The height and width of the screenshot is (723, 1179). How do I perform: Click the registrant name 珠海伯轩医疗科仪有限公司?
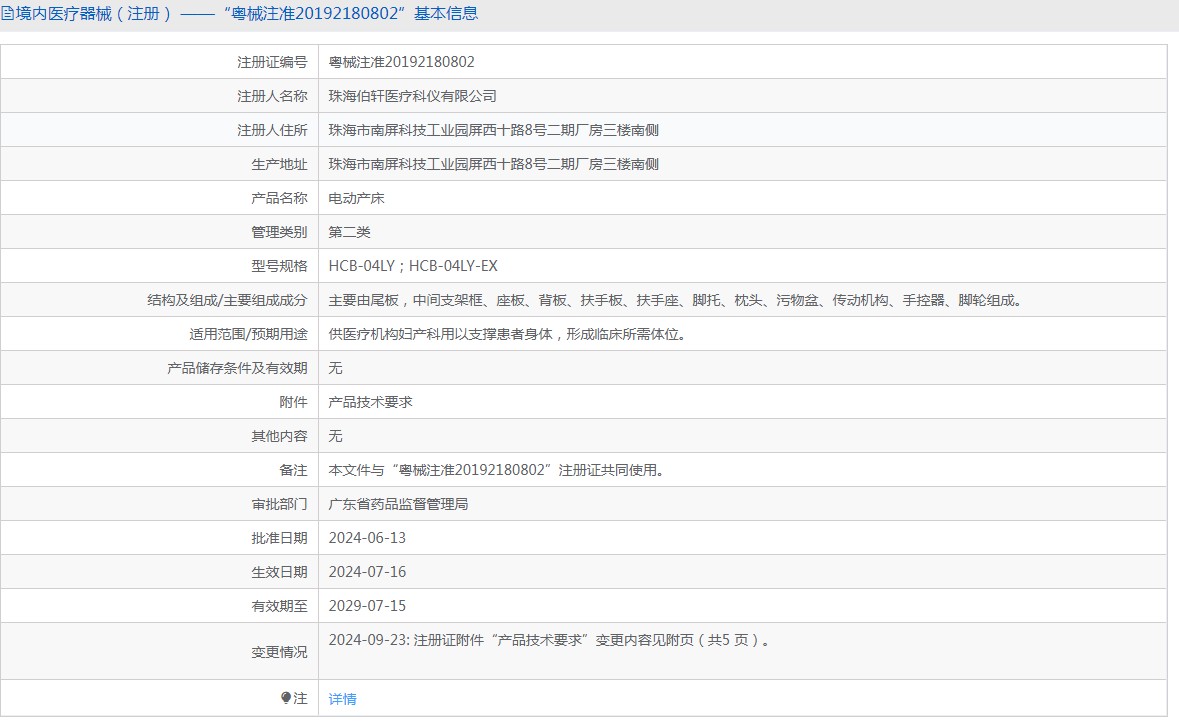[412, 96]
